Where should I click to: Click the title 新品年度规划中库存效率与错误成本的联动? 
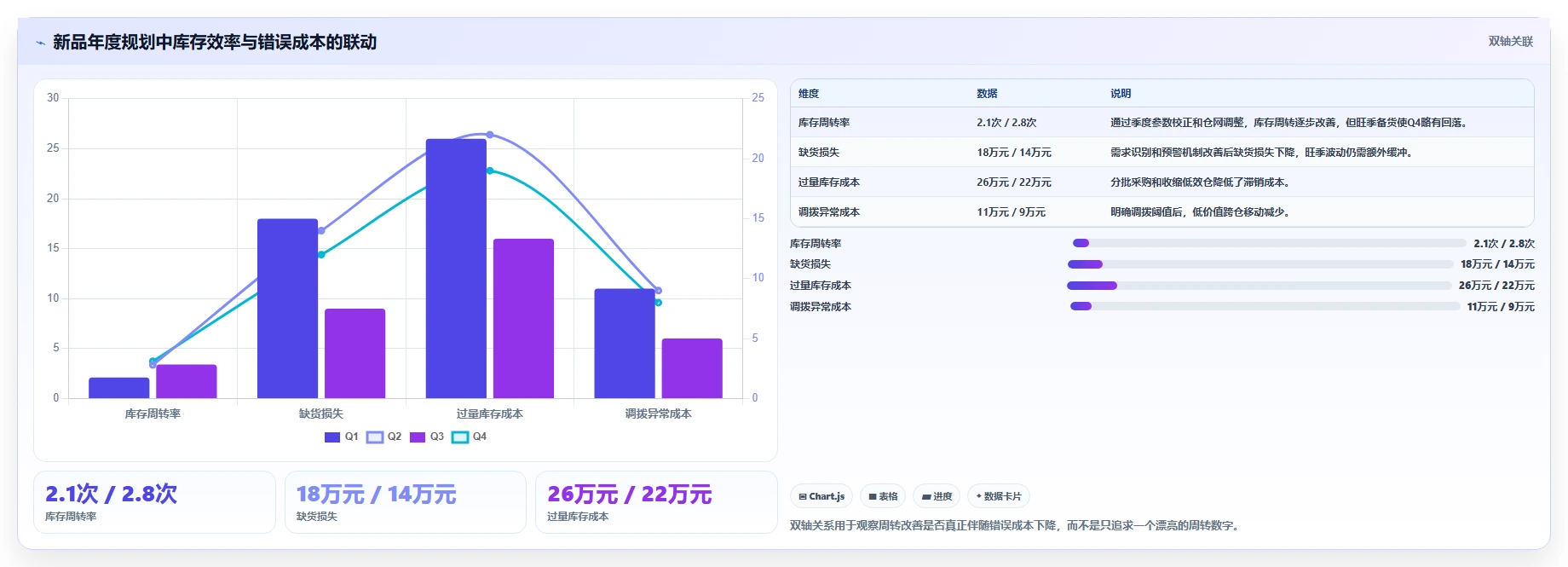point(215,43)
